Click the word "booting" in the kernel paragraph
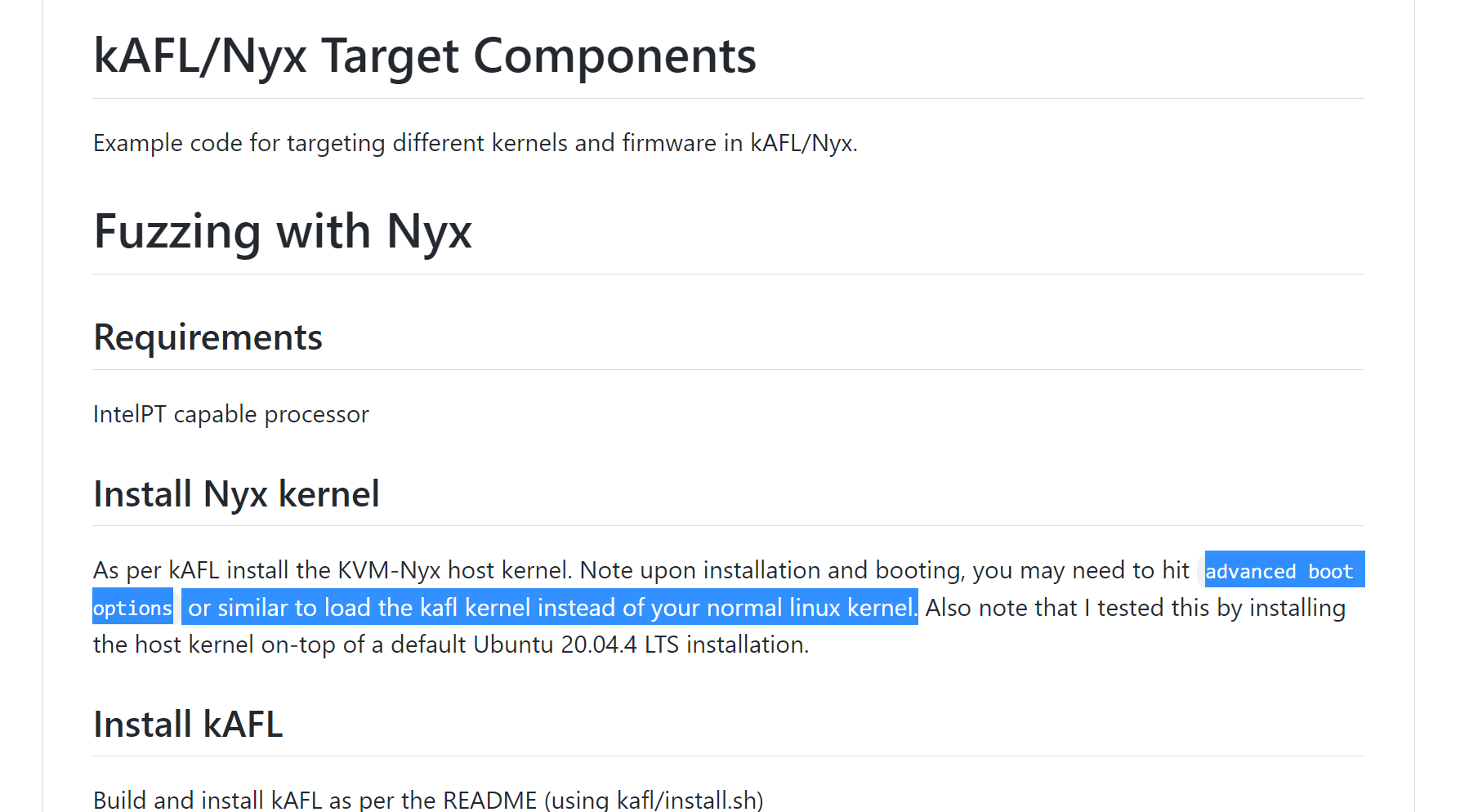This screenshot has height=812, width=1469. pos(918,570)
